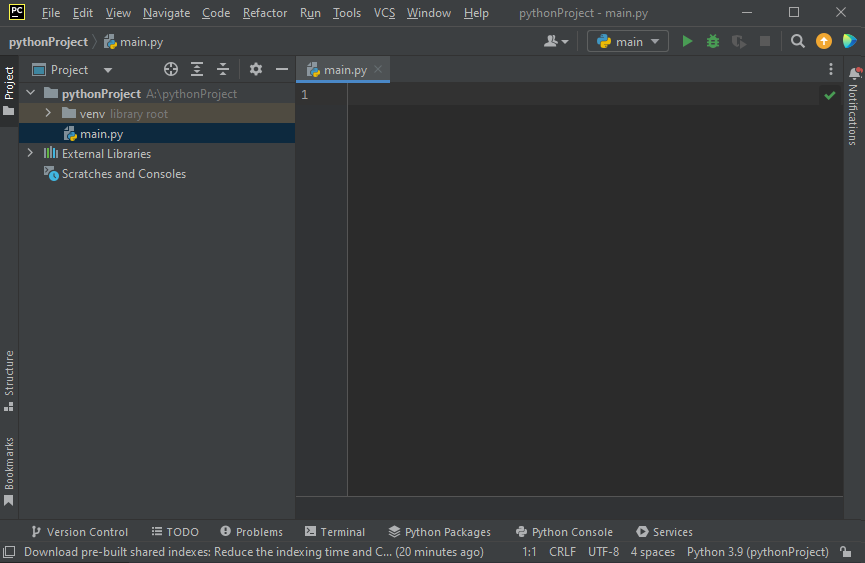Close the main.py editor tab

378,70
